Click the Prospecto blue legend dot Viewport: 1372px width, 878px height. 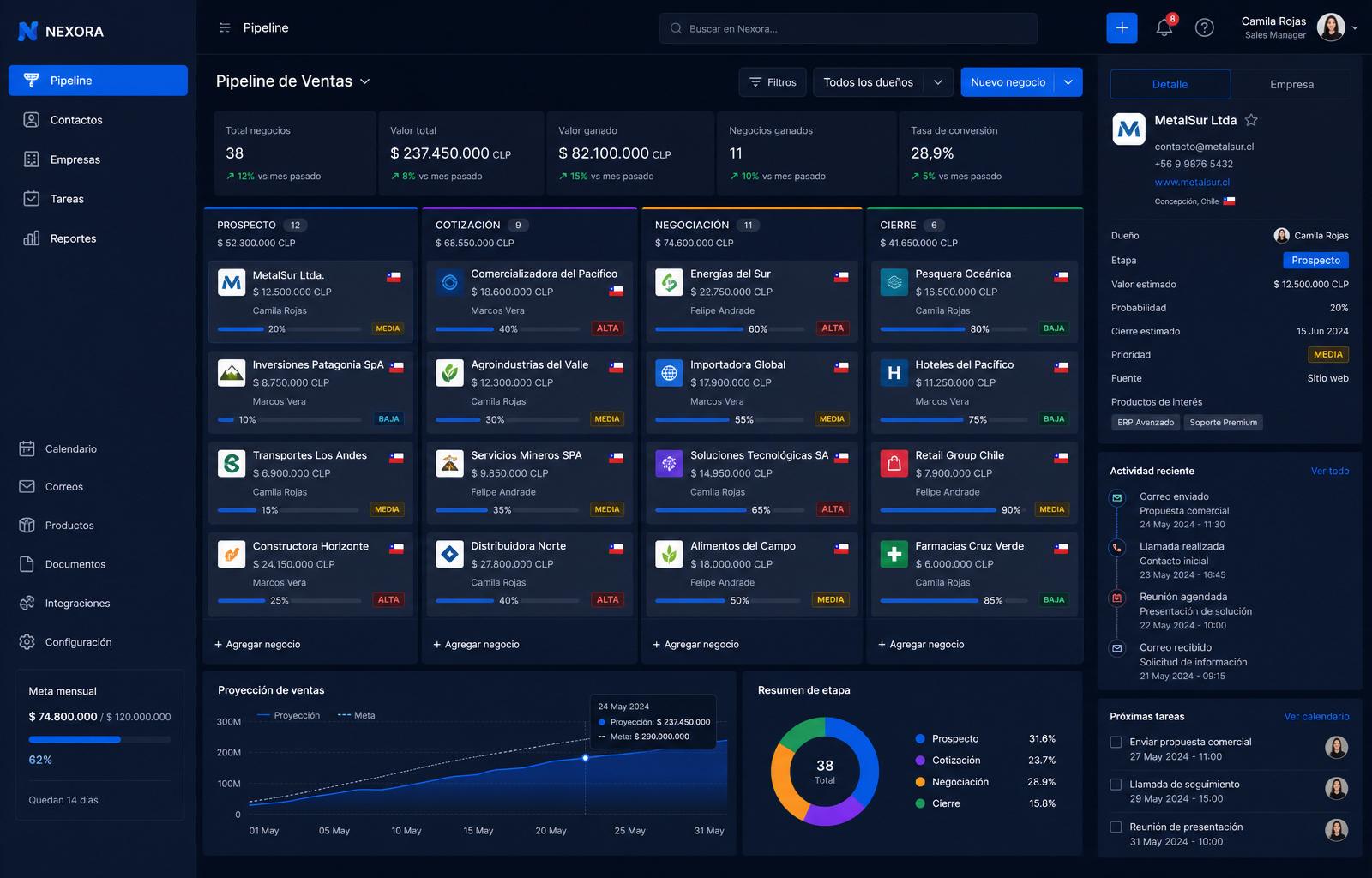(x=920, y=738)
